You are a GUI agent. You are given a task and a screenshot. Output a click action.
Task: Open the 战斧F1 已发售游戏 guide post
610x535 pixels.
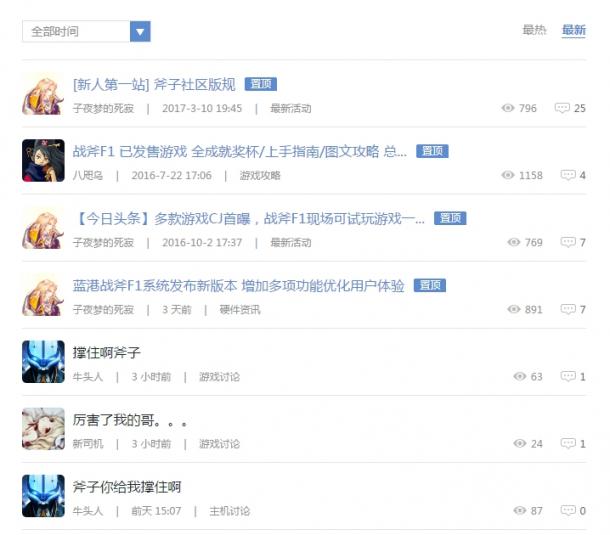click(x=240, y=151)
